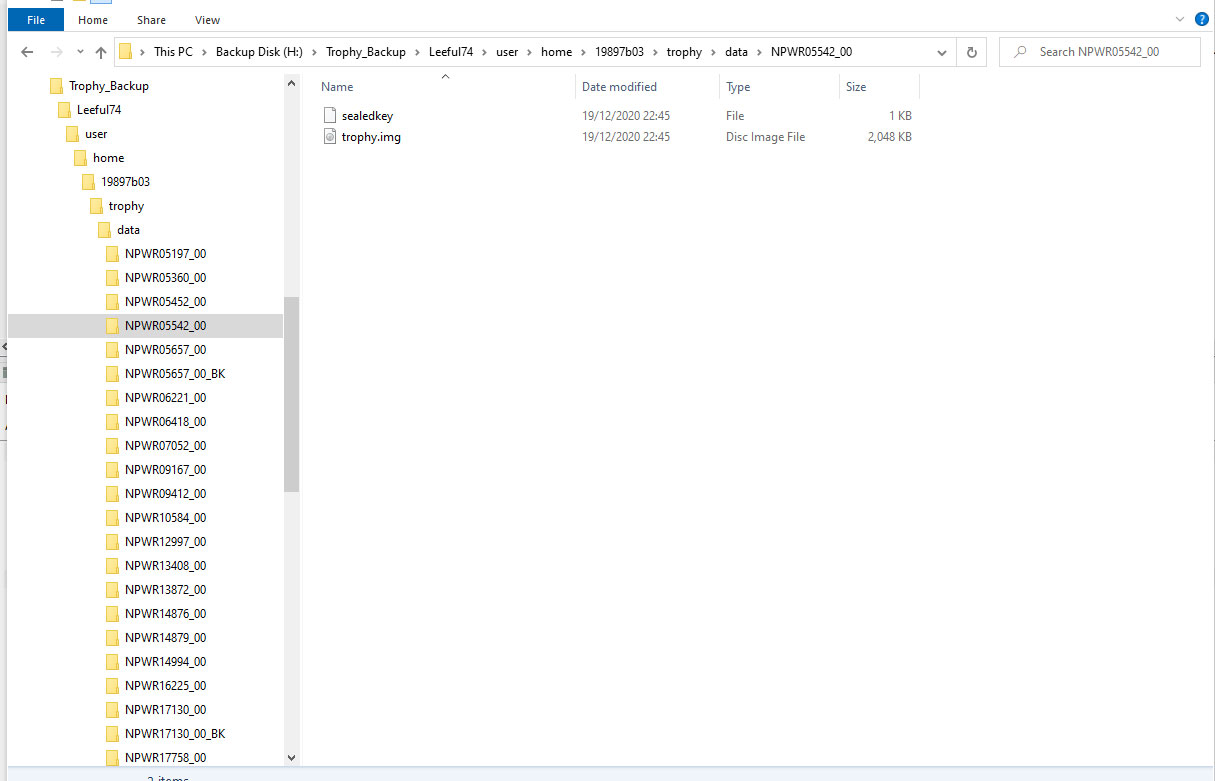Viewport: 1215px width, 781px height.
Task: Click folder icon of NPWR13408_00
Action: tap(113, 566)
